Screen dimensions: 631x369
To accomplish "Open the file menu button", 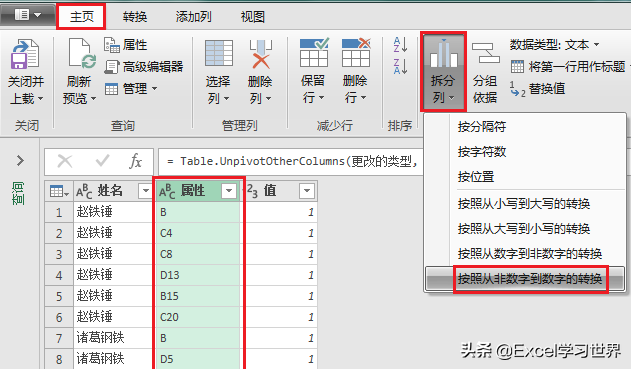I will click(27, 15).
